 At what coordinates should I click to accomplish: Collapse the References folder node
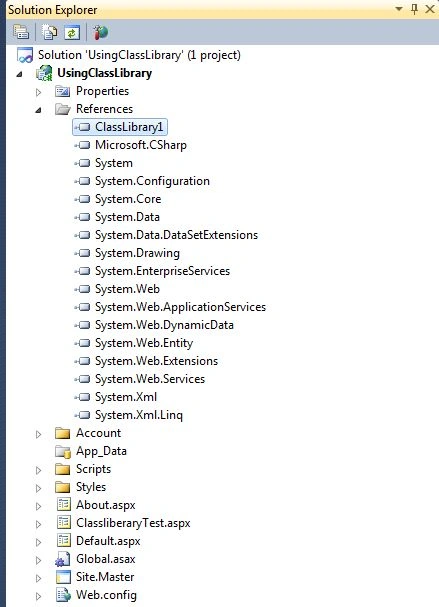(38, 110)
